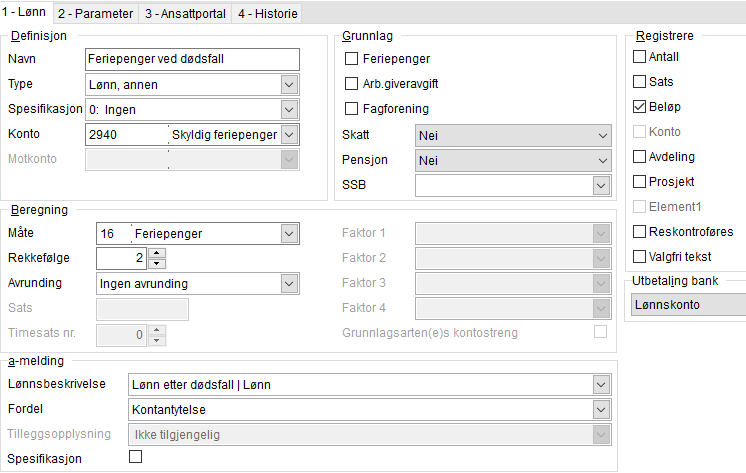Screen dimensions: 746x473
Task: Enable the Feriepenger grunnlag checkbox
Action: click(x=351, y=59)
